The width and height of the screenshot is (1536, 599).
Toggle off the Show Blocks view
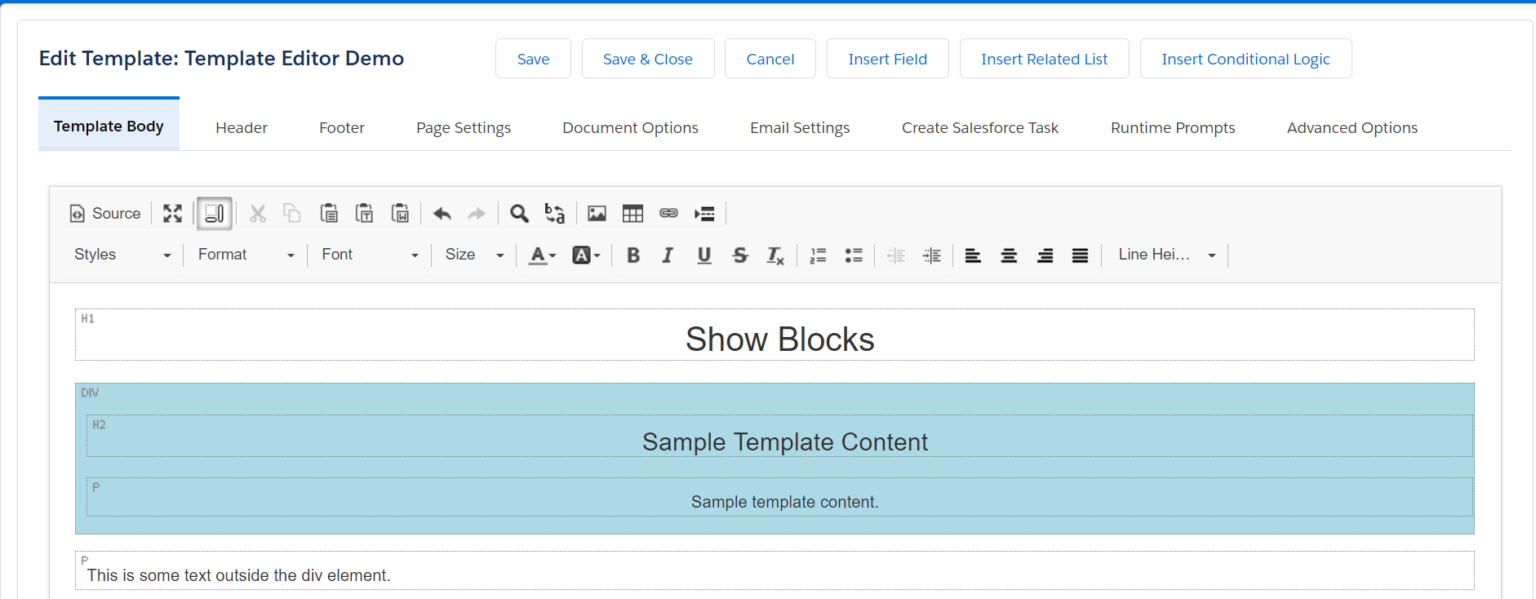214,213
